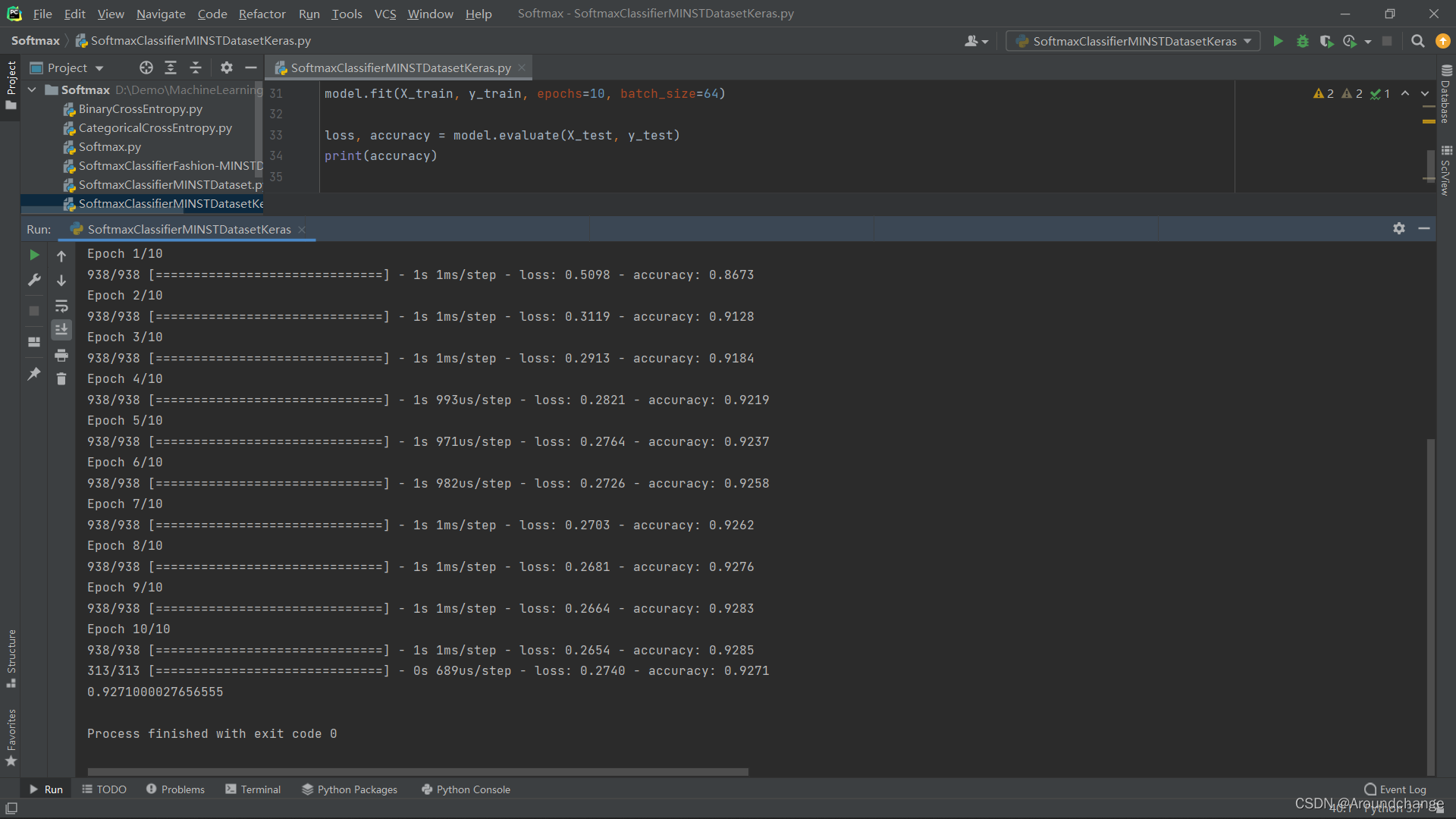Pin the Run tool window tab
Viewport: 1456px width, 819px height.
[x=35, y=374]
